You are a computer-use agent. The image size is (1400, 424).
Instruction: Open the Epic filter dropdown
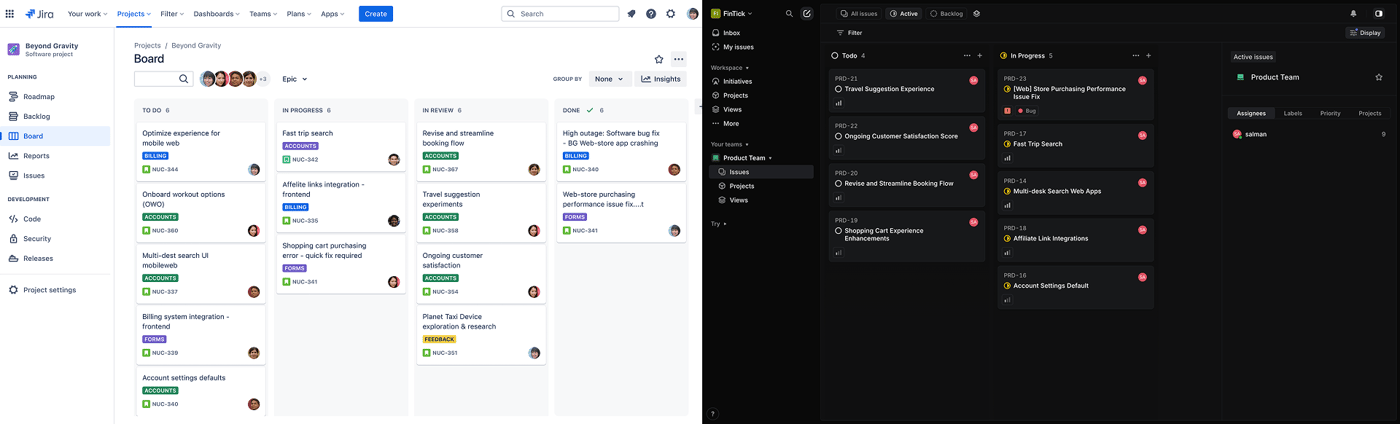click(x=294, y=79)
